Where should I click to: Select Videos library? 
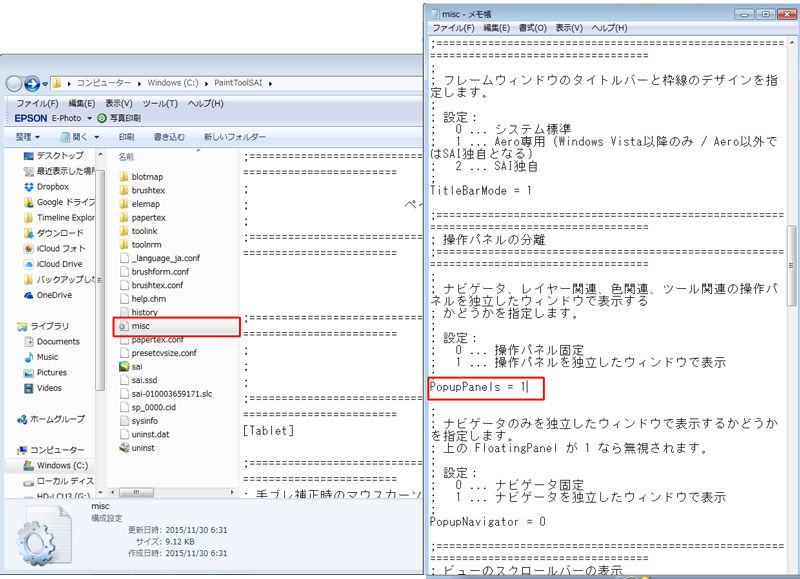(x=43, y=388)
